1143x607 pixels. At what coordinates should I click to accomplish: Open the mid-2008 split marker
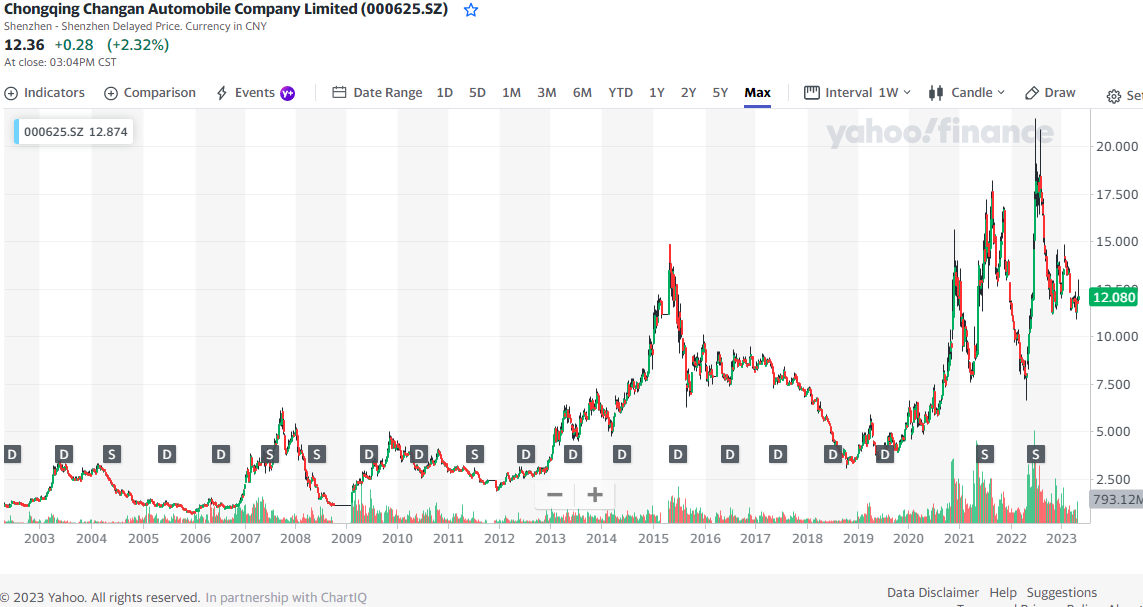(x=316, y=455)
